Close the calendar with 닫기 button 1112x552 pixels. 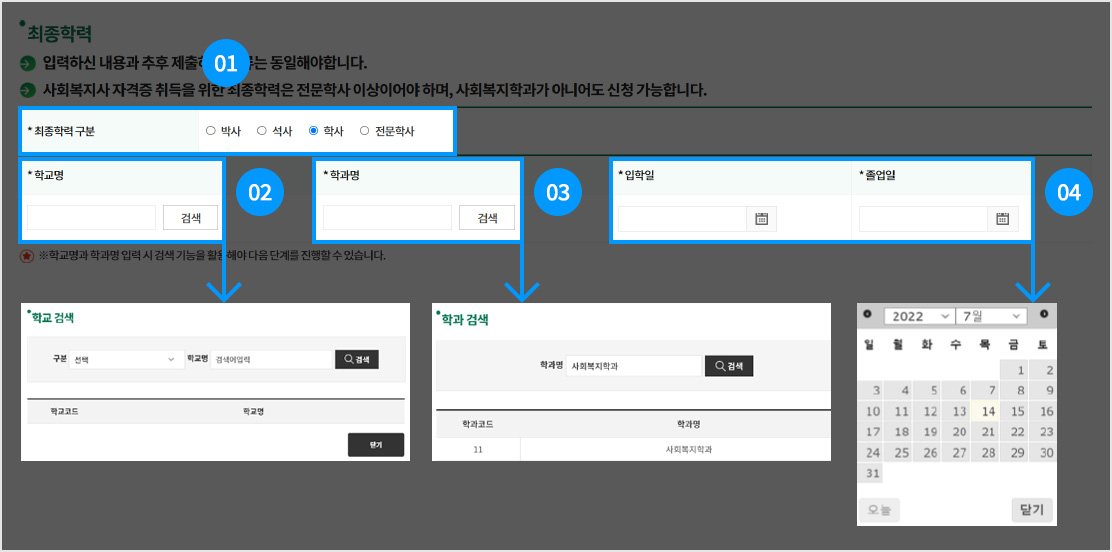pyautogui.click(x=1031, y=510)
